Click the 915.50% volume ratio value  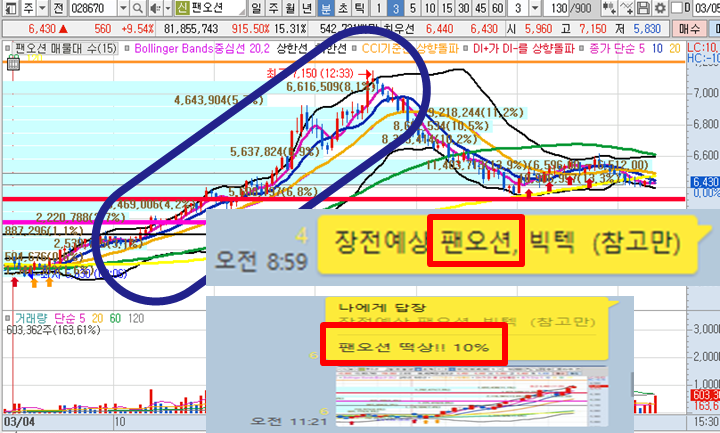250,29
